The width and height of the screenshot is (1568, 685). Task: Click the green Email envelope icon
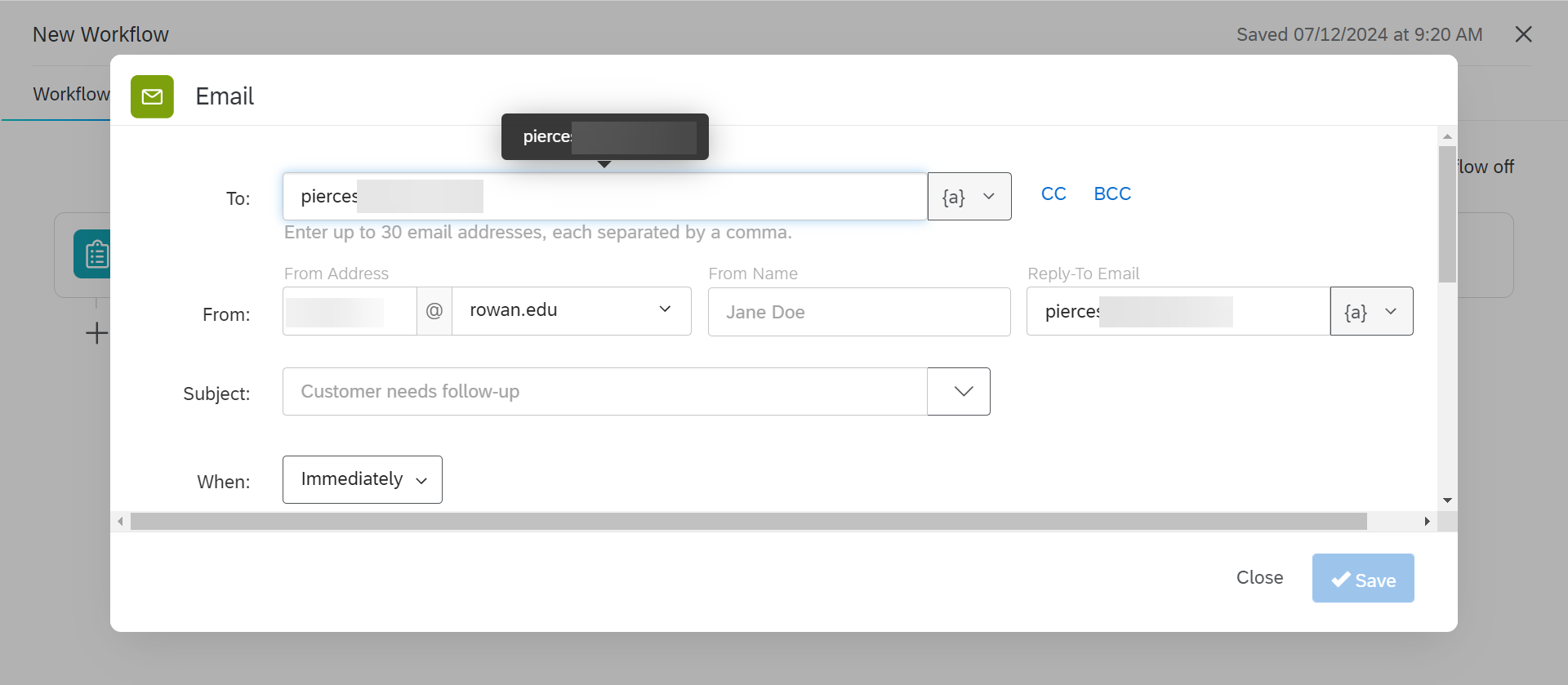point(152,97)
